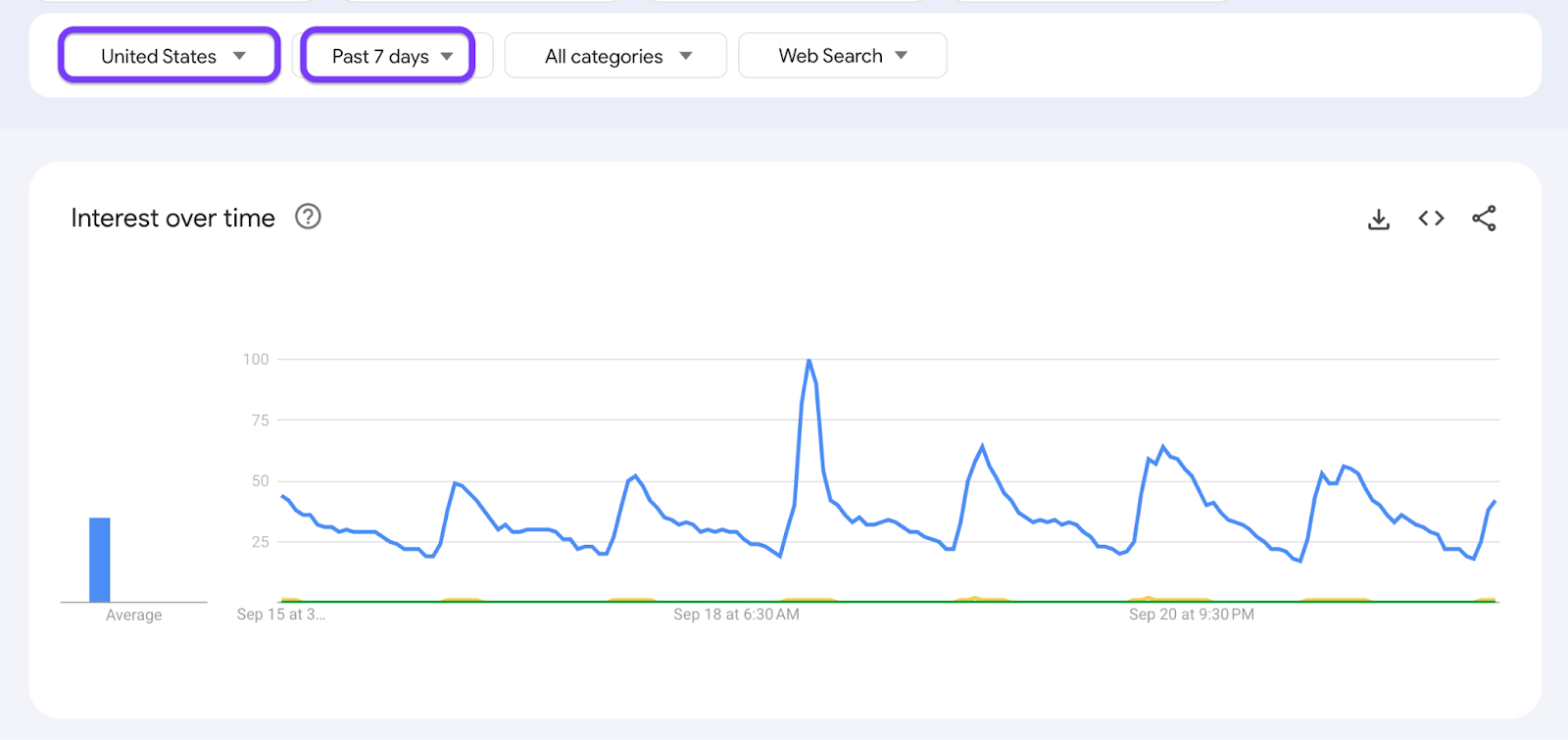The width and height of the screenshot is (1568, 740).
Task: Click the share icon on chart card
Action: pos(1484,219)
